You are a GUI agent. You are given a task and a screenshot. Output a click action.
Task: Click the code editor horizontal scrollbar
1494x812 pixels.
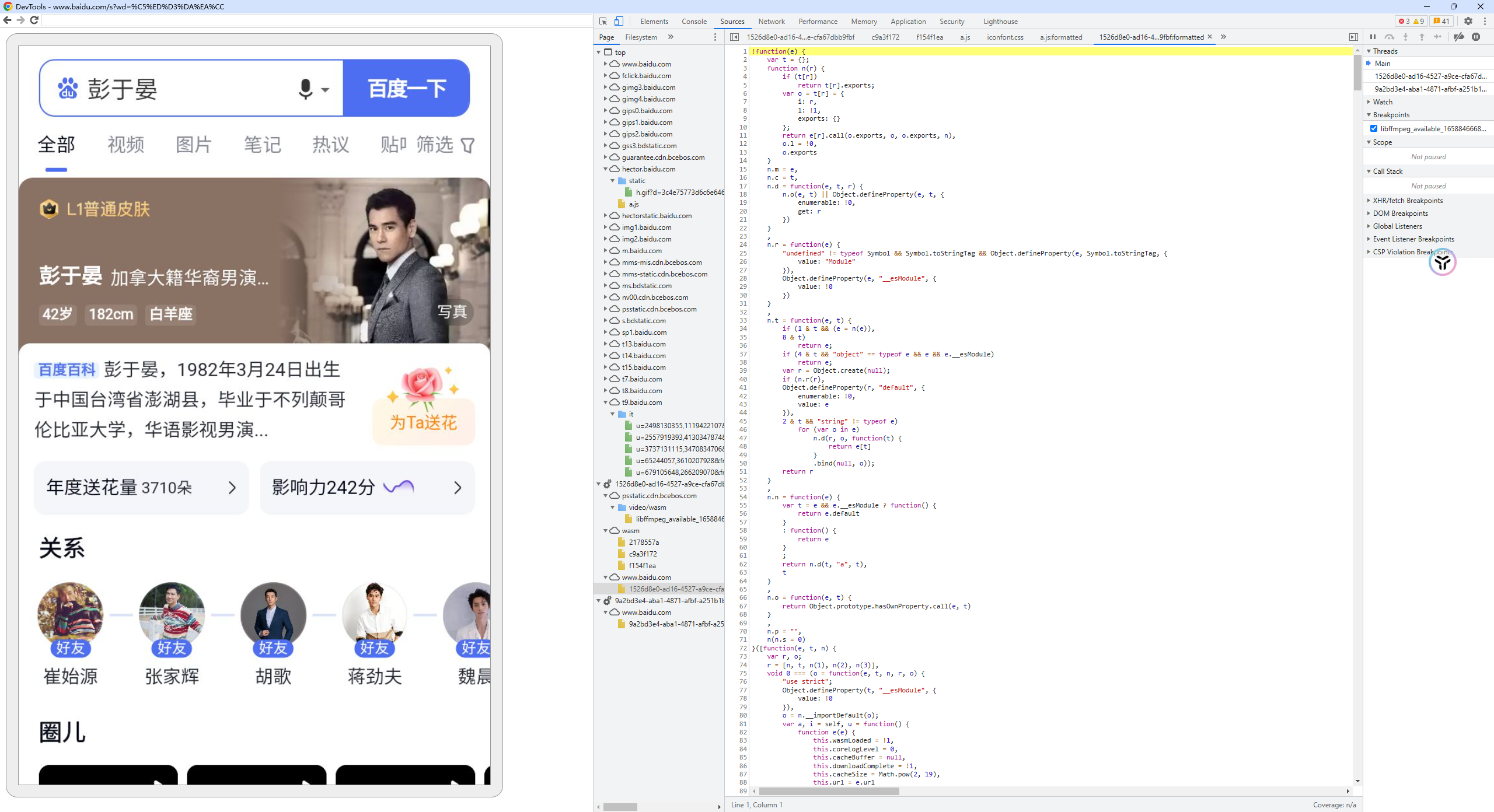829,791
